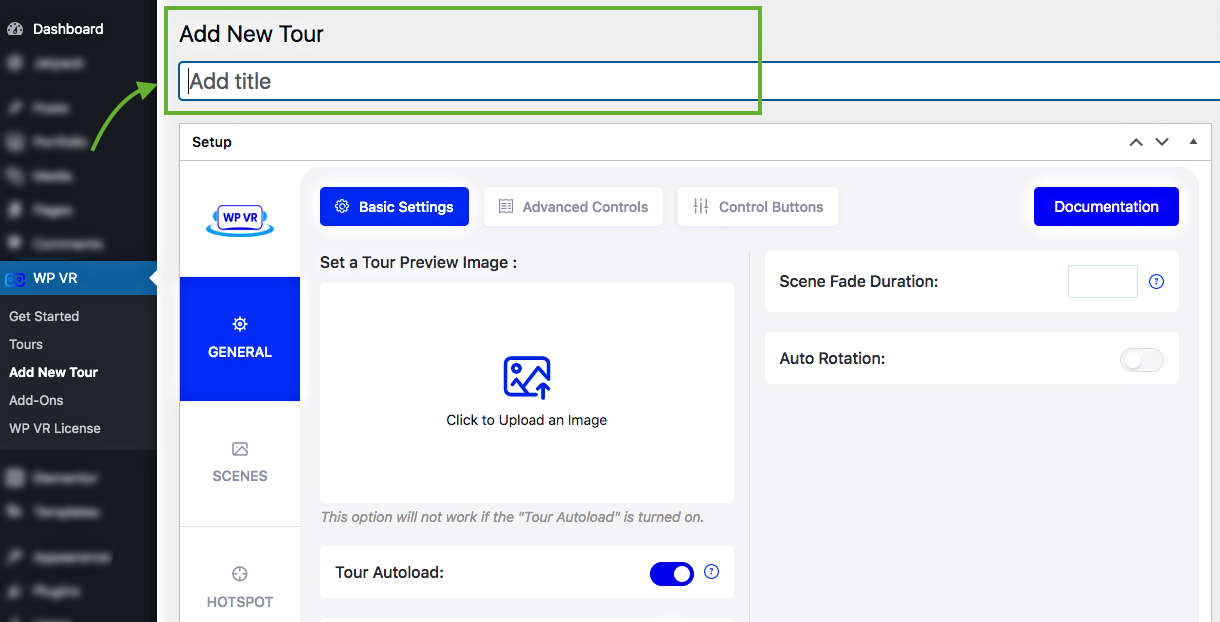Image resolution: width=1220 pixels, height=622 pixels.
Task: Click the Scene Fade Duration input box
Action: (1103, 282)
